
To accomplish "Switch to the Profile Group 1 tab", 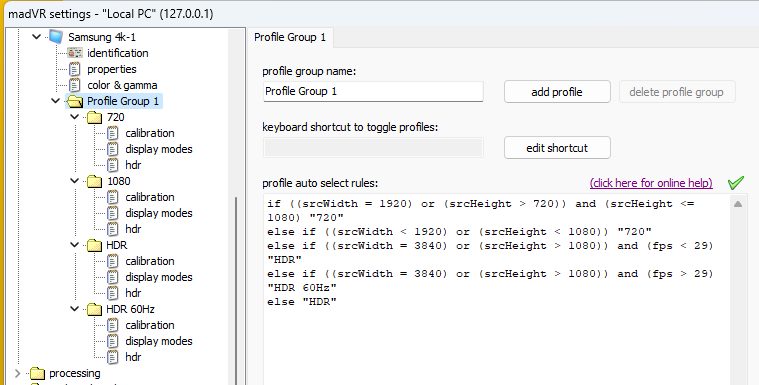I will click(x=290, y=37).
